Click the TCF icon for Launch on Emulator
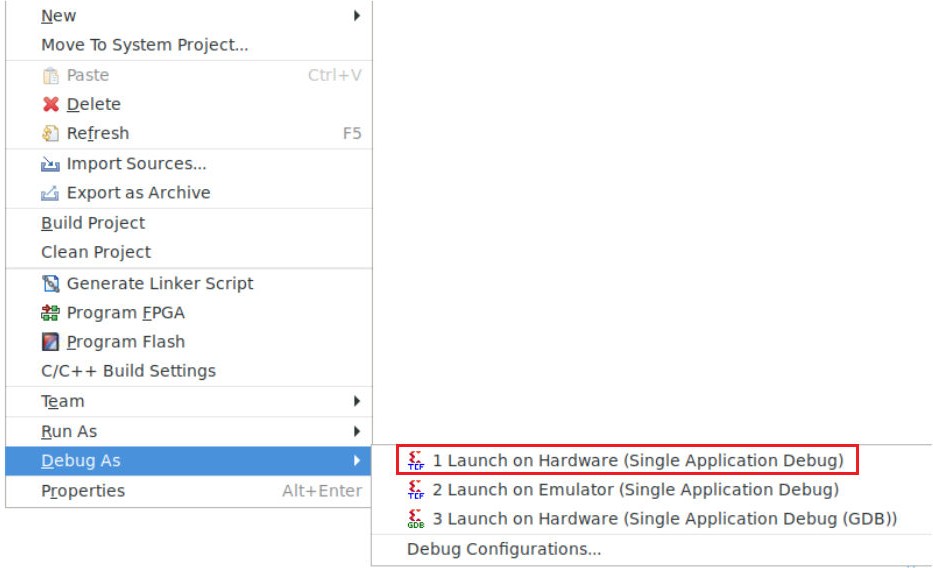Viewport: 933px width, 568px height. (x=416, y=490)
